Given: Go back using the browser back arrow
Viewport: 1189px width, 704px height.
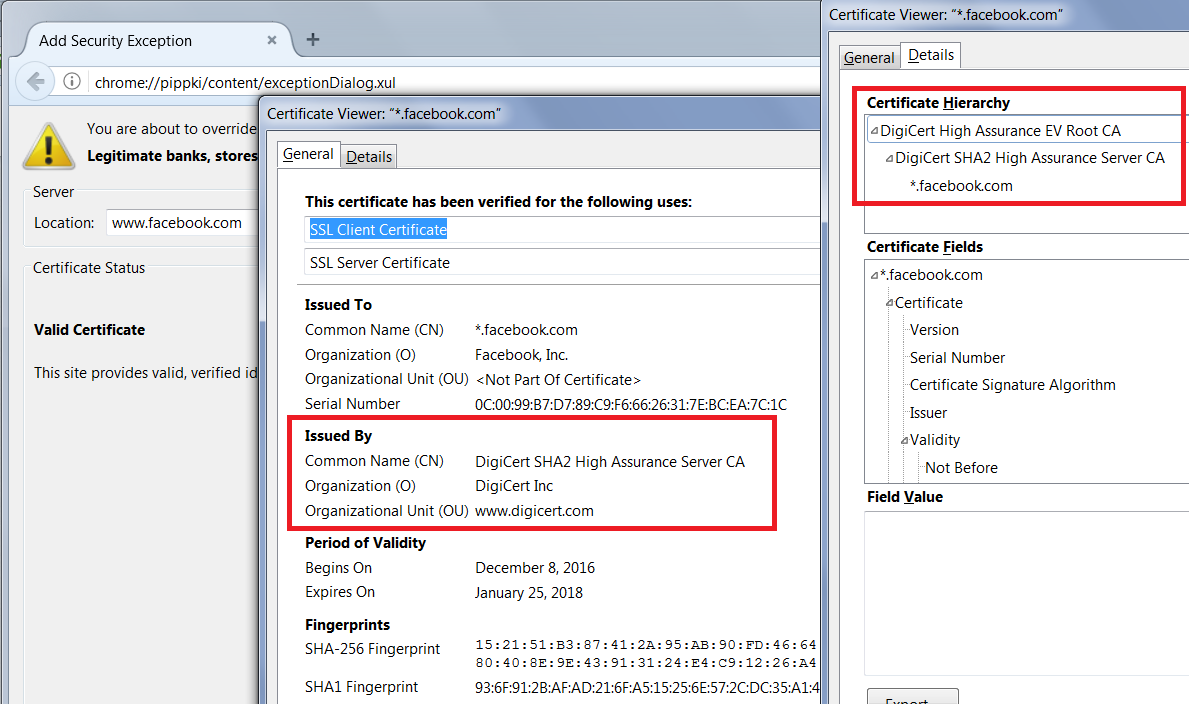Looking at the screenshot, I should click(36, 81).
